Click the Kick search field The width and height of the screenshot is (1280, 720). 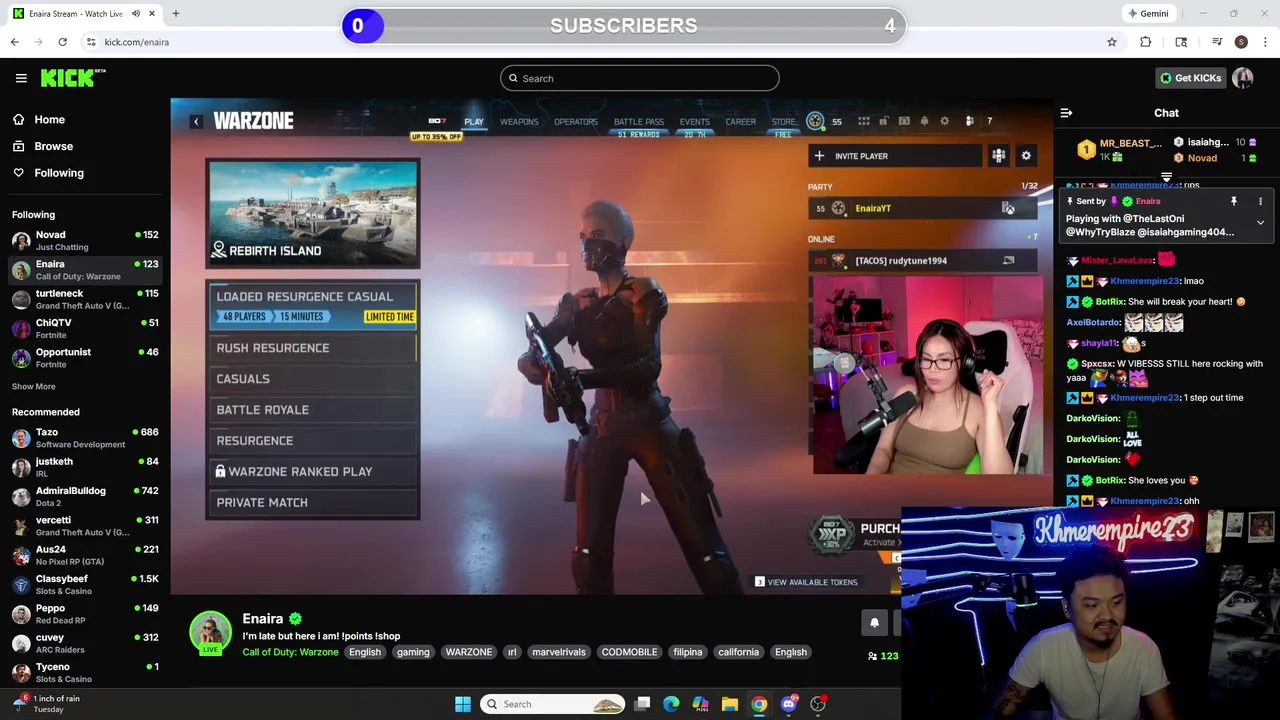click(x=640, y=78)
